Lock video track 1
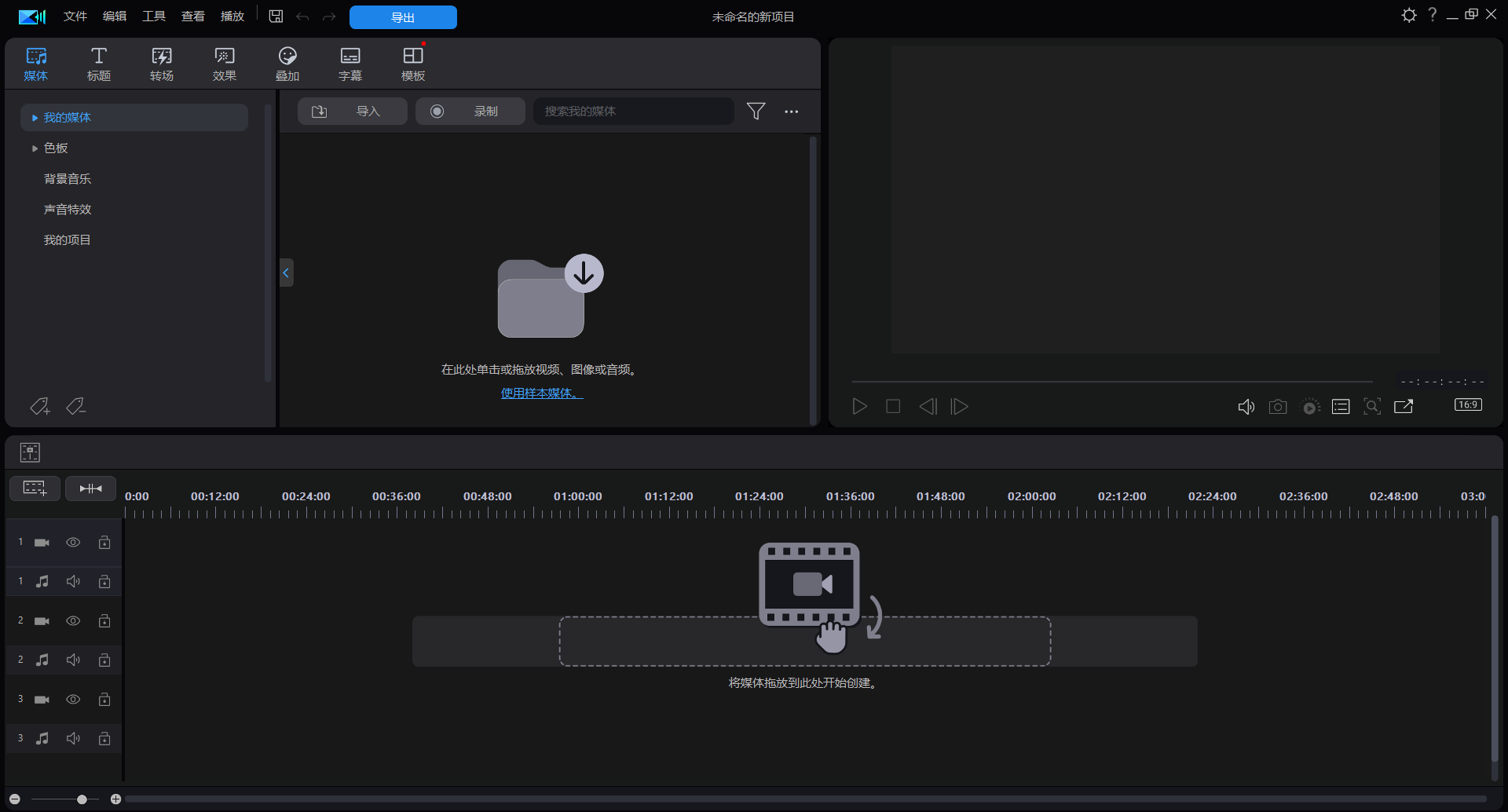1508x812 pixels. 104,543
